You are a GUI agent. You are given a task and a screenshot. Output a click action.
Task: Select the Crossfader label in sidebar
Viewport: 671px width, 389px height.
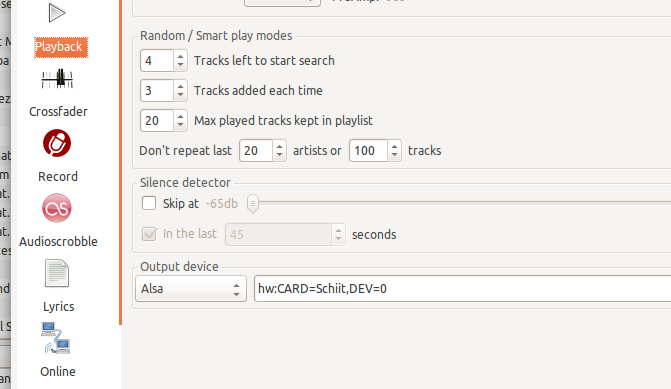58,112
